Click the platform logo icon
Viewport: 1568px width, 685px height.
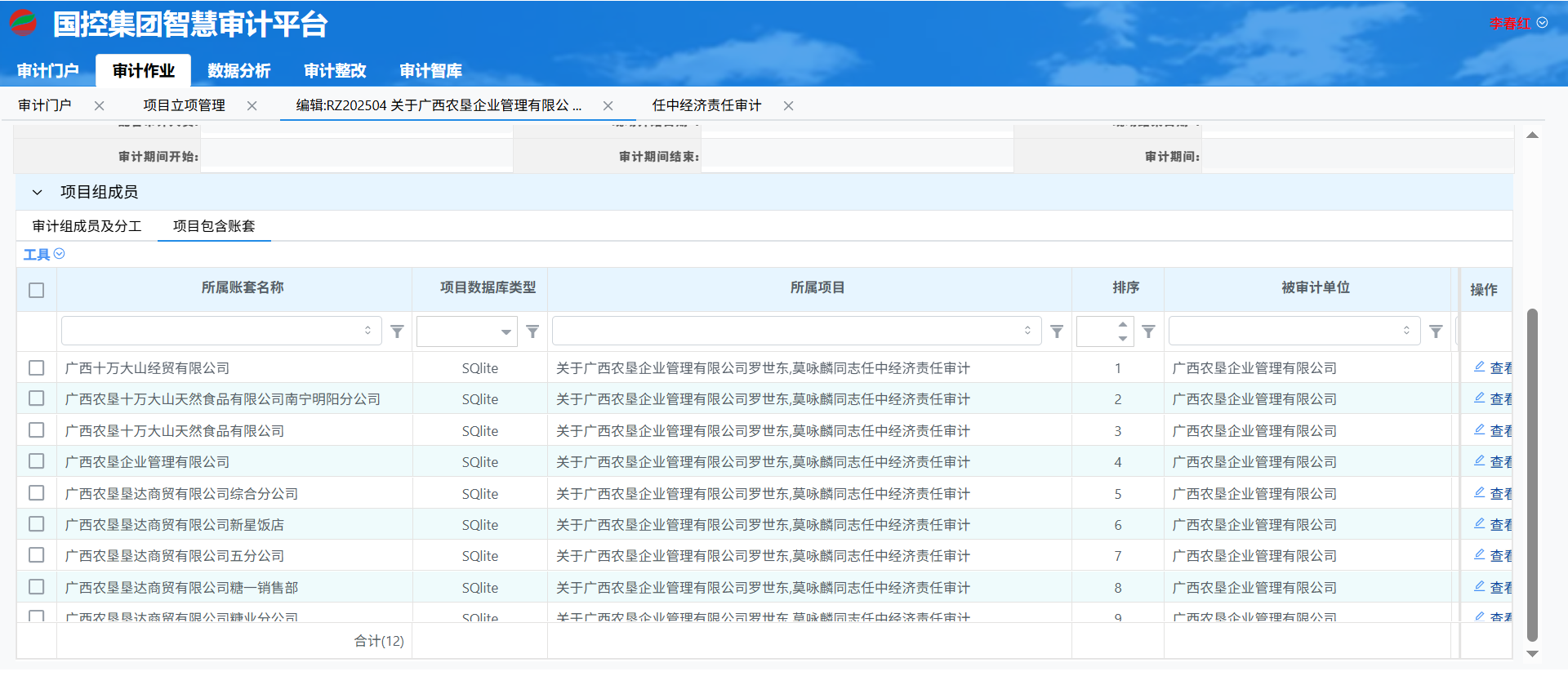click(x=23, y=23)
